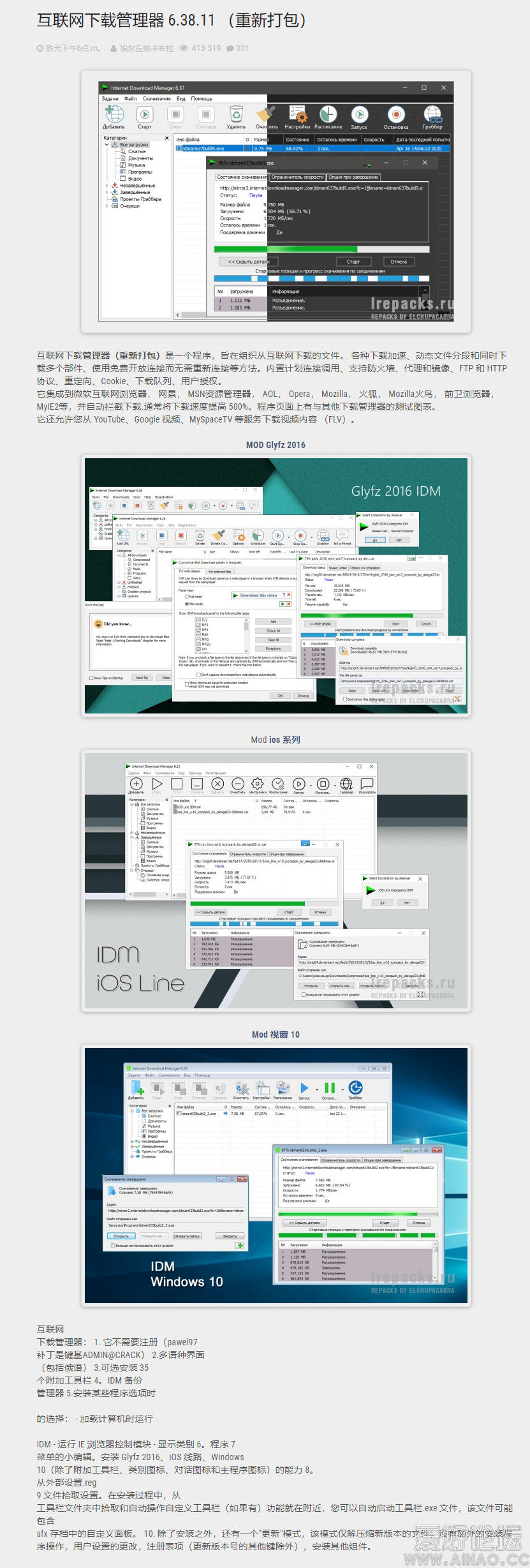The height and width of the screenshot is (1568, 530).
Task: Toggle Больше не показывать checkbox in iOS Line dialog
Action: [x=303, y=994]
